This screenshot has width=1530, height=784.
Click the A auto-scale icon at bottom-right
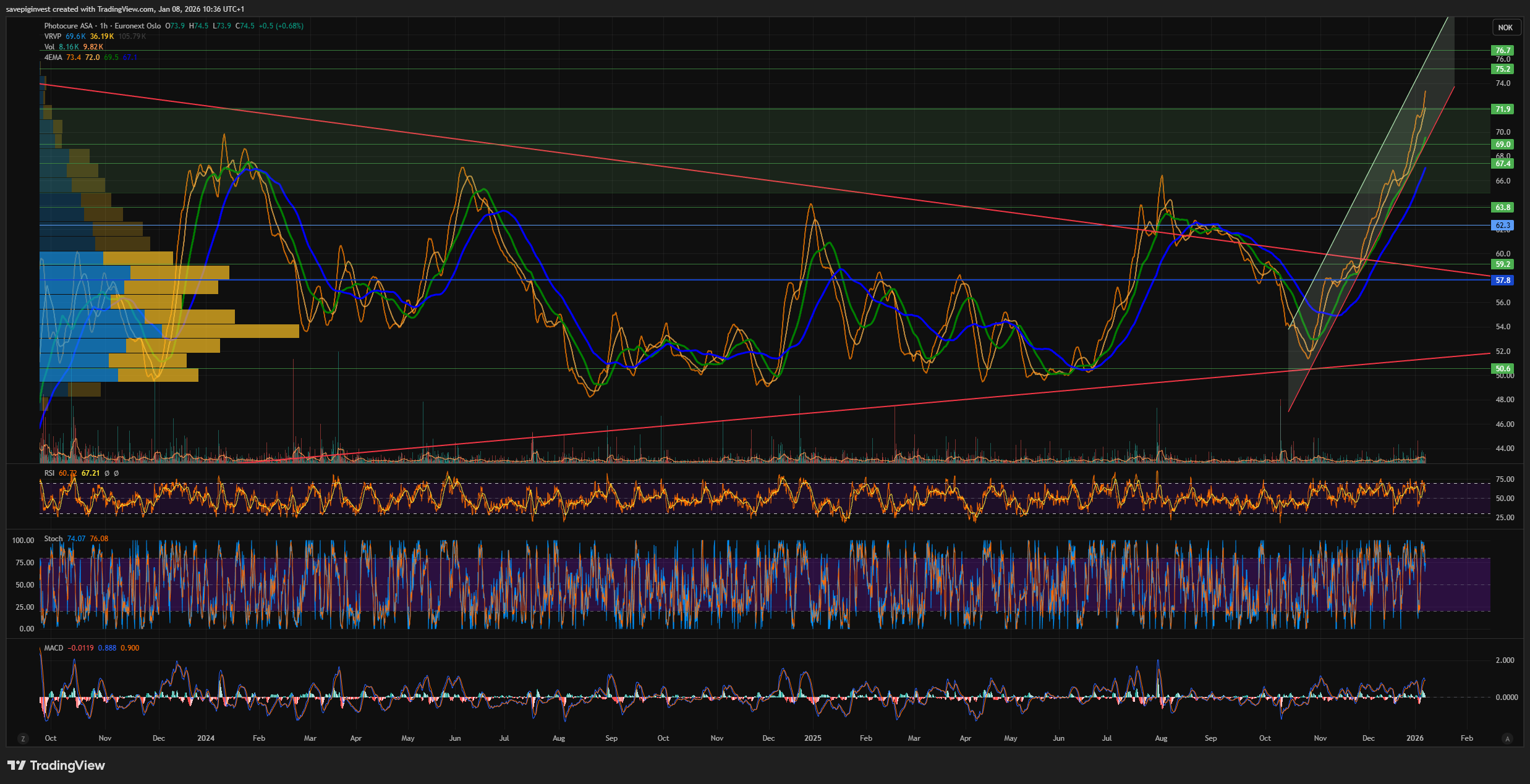click(1507, 738)
